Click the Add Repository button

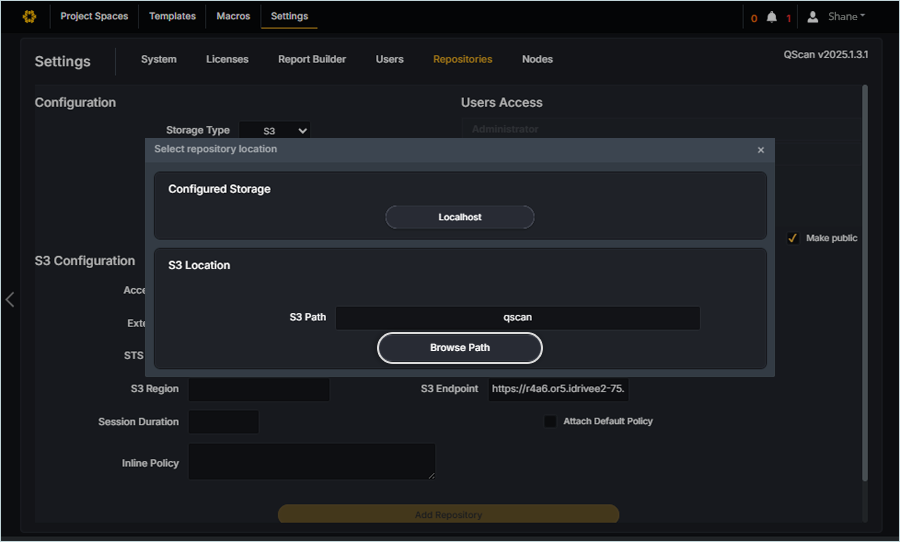point(448,515)
